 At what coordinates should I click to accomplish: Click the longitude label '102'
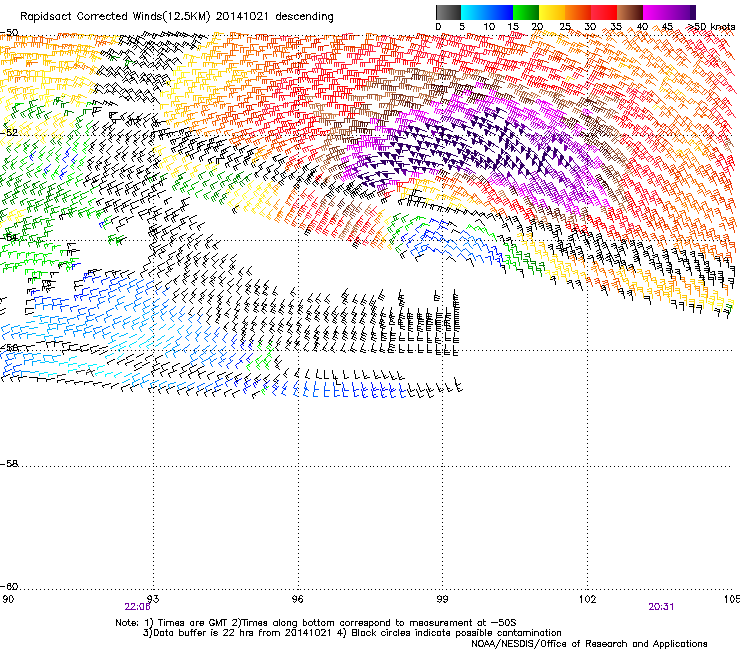pos(587,599)
